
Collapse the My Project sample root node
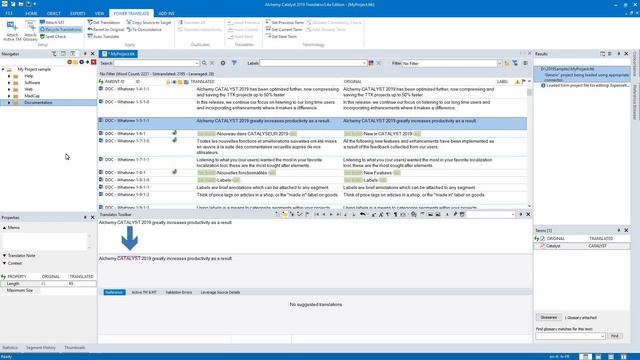tap(3, 69)
